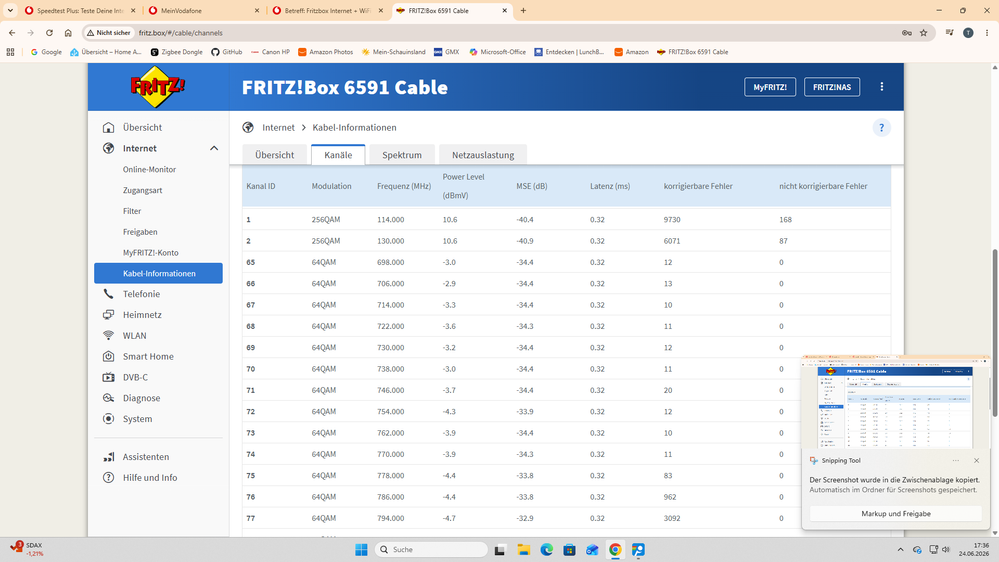This screenshot has height=562, width=999.
Task: Click the Kanal ID 77 cell
Action: [250, 519]
